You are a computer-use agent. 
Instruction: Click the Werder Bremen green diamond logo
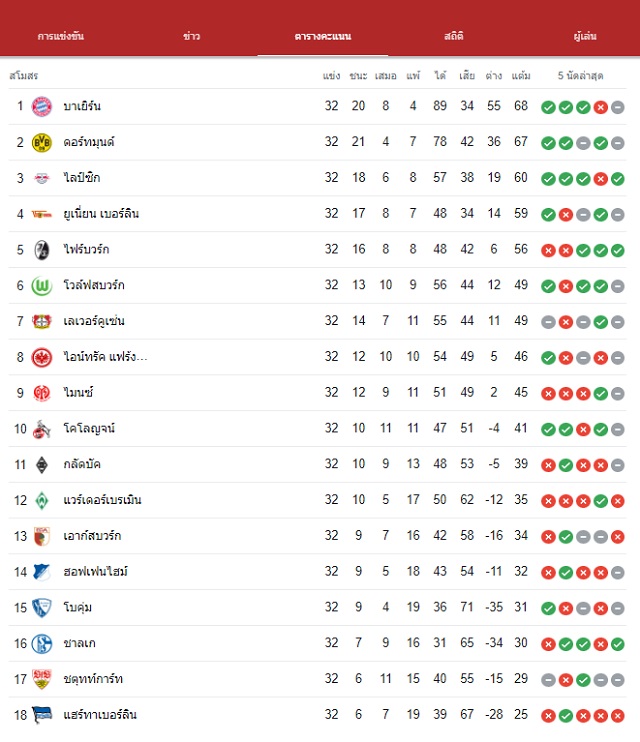42,501
